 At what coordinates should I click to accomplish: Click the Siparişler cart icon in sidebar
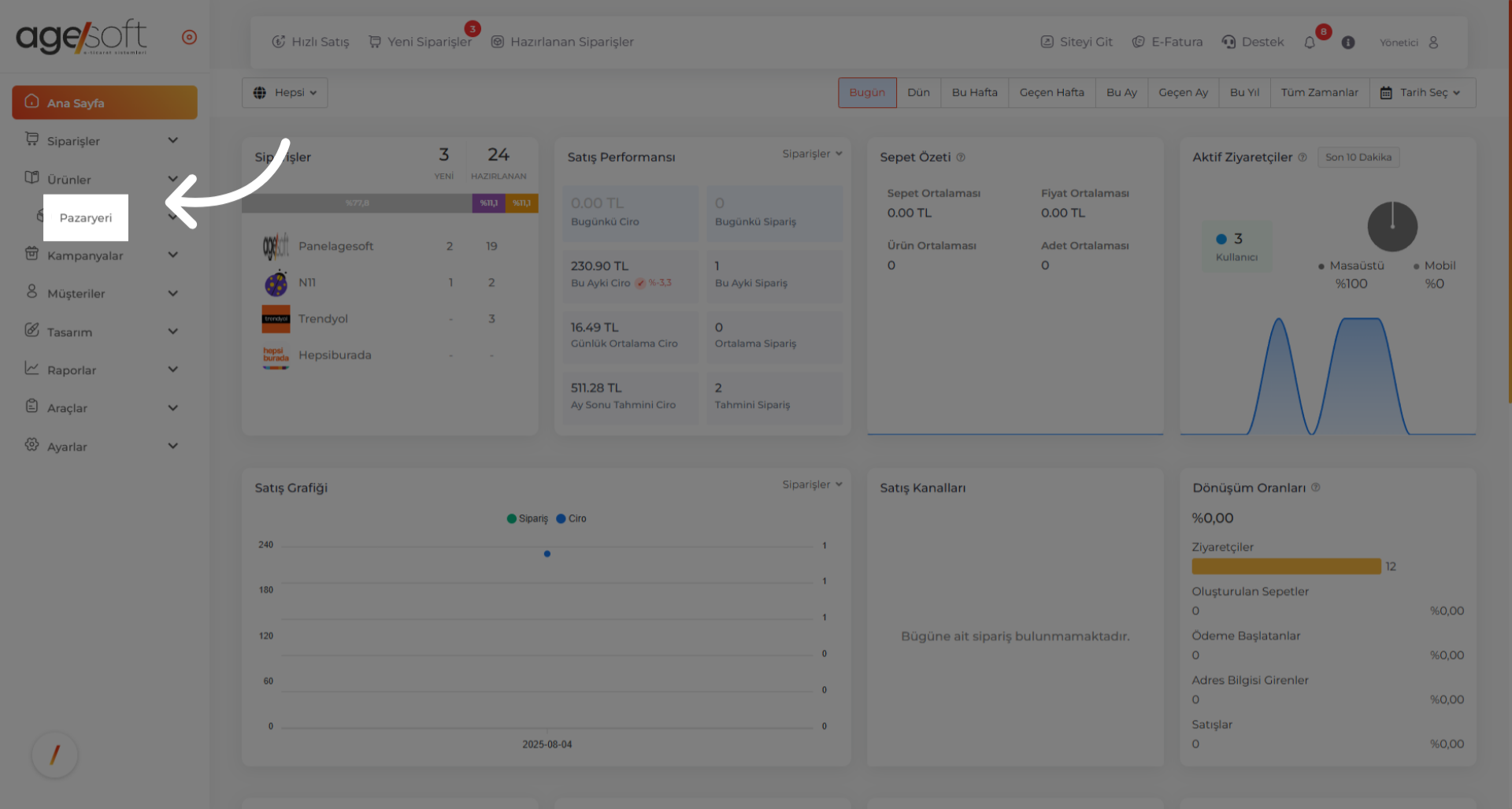(31, 139)
